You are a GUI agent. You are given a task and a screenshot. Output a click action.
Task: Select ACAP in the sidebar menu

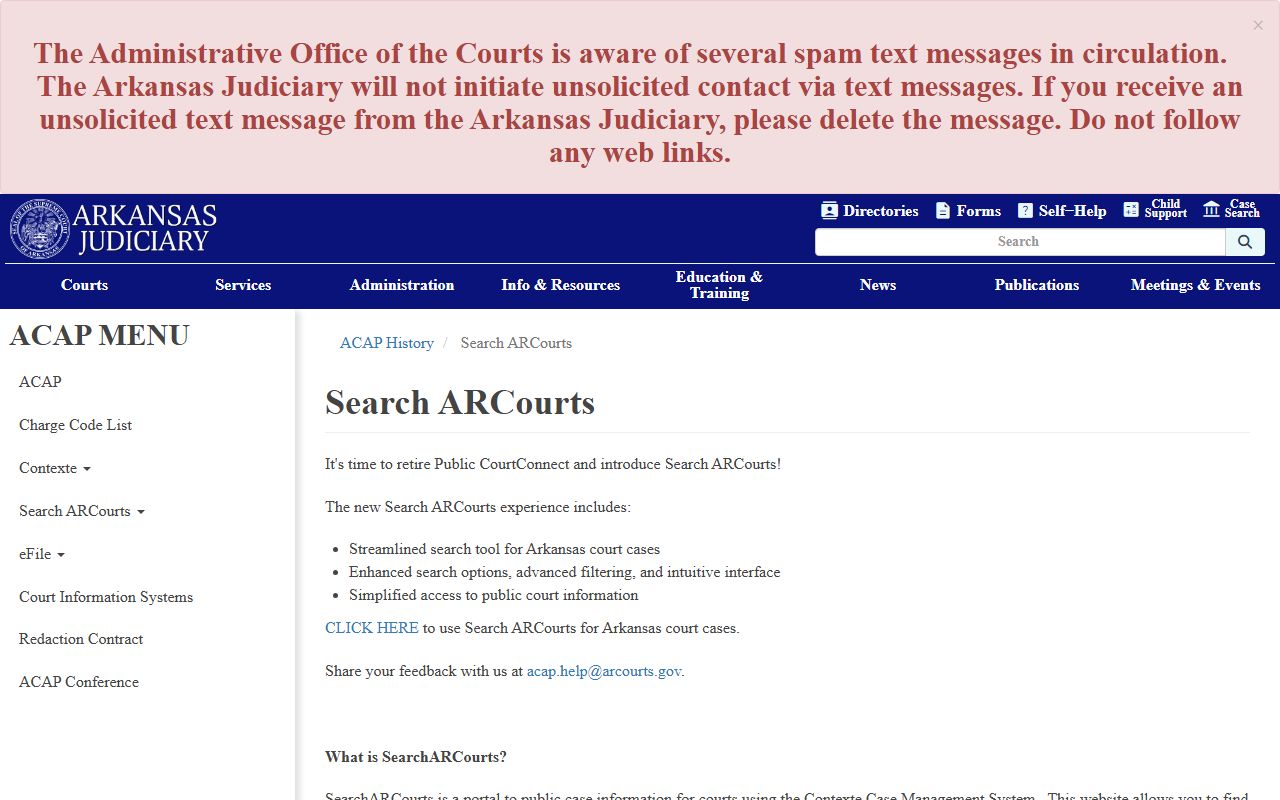click(40, 382)
